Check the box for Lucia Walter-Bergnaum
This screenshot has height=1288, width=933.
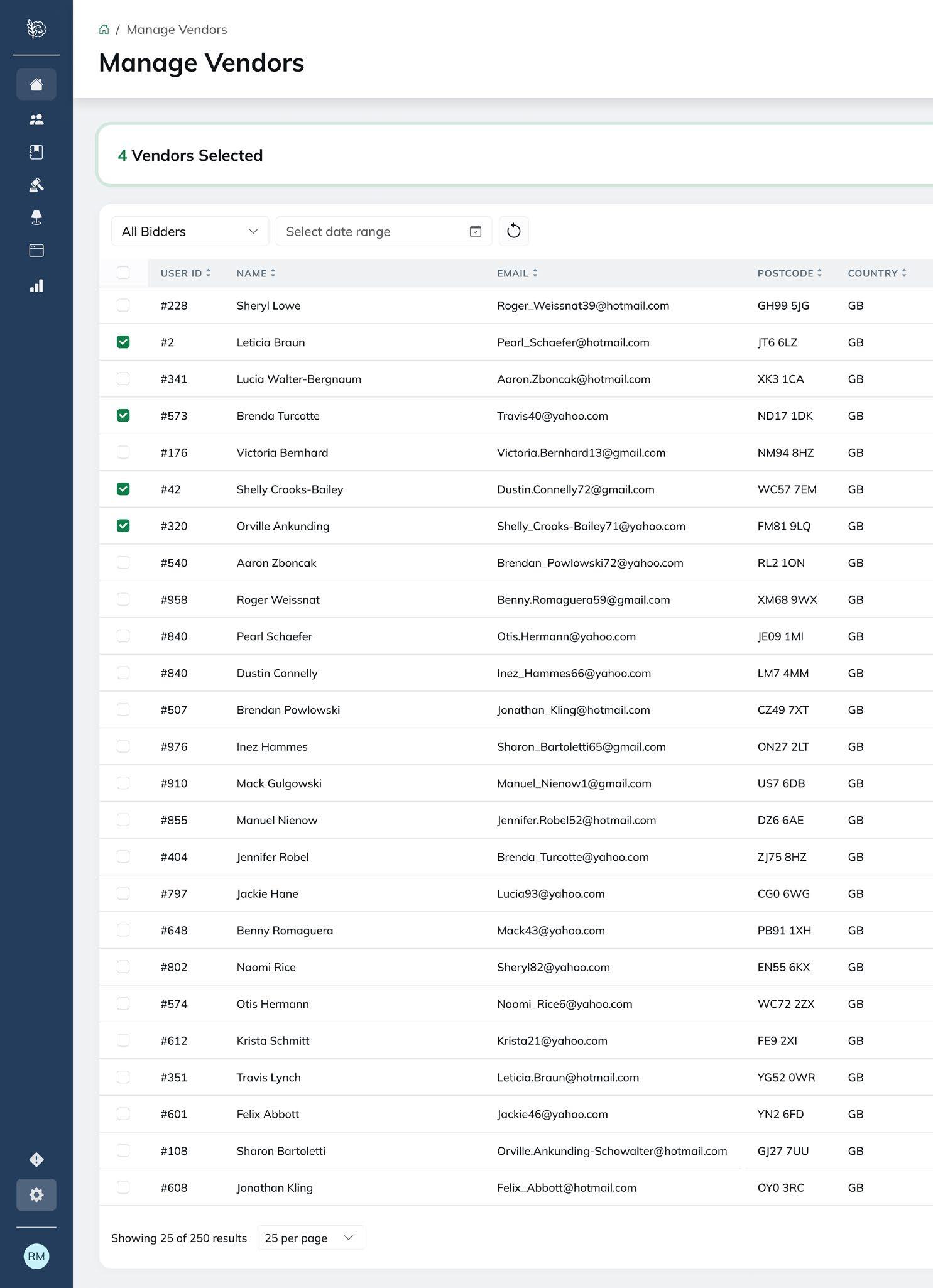click(123, 379)
